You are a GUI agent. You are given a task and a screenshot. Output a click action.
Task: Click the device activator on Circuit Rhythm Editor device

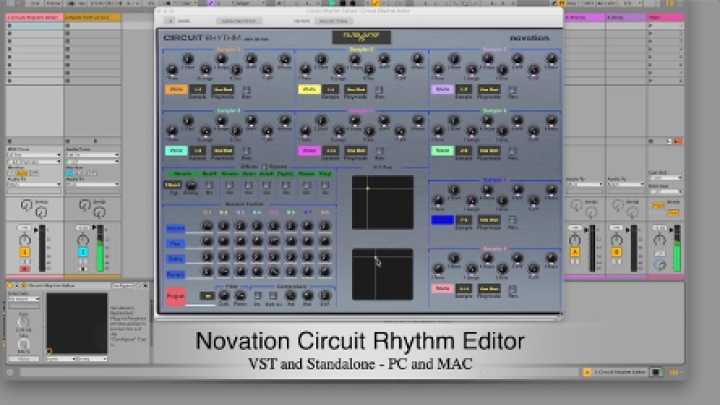tap(10, 286)
